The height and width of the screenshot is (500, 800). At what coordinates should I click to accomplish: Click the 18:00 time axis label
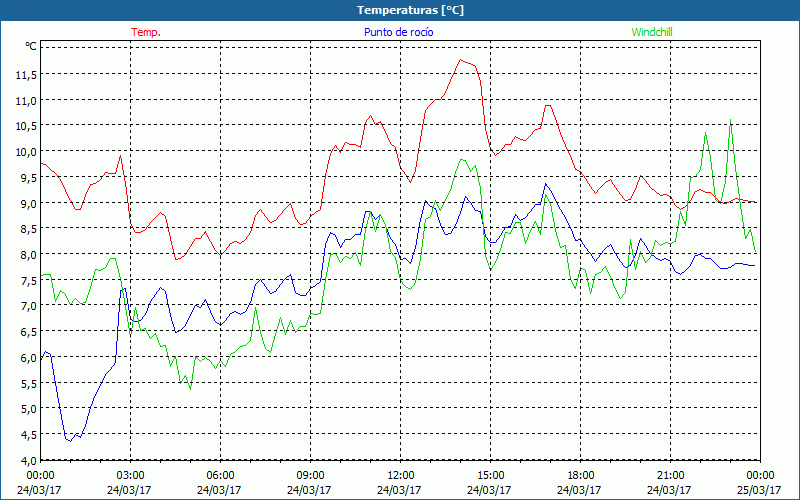click(x=581, y=475)
